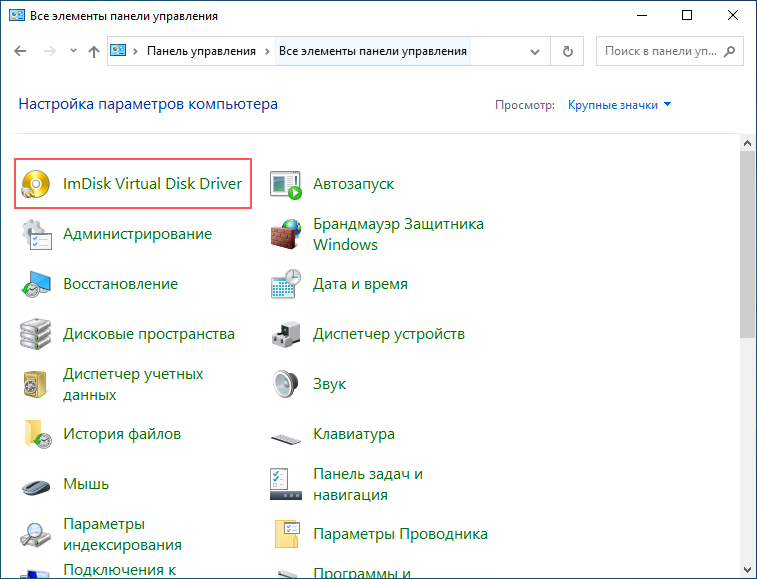The height and width of the screenshot is (579, 757).
Task: Expand the chevron after the address bar icon
Action: 135,51
